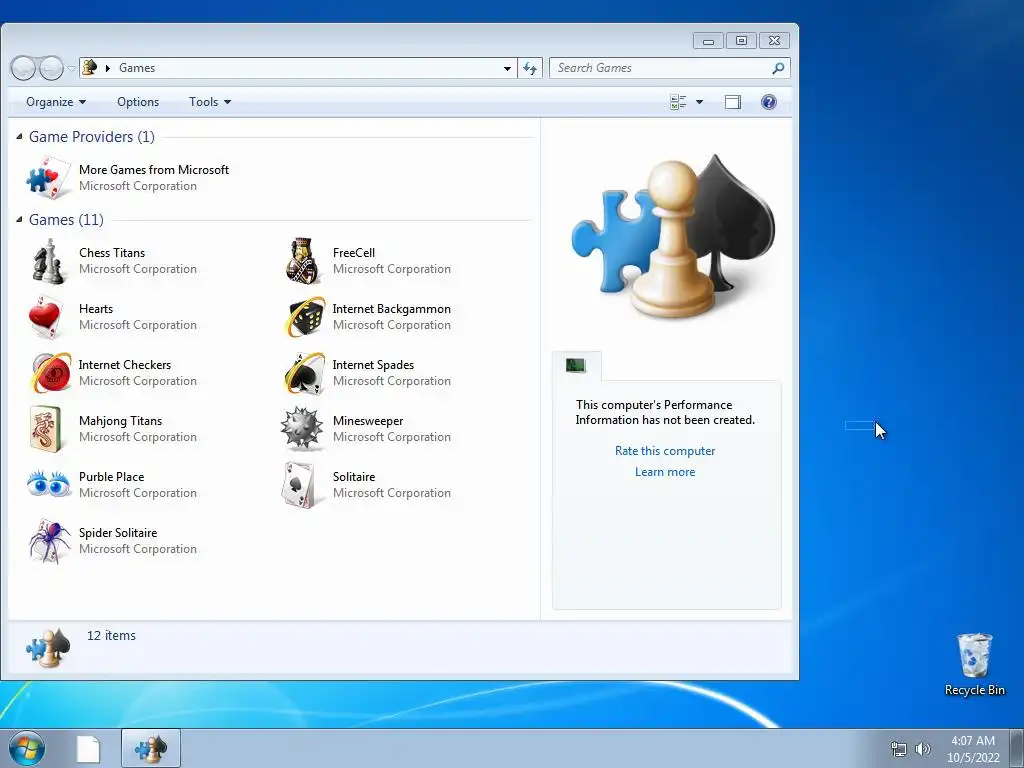Select the Hearts game icon
This screenshot has width=1024, height=768.
(x=47, y=317)
